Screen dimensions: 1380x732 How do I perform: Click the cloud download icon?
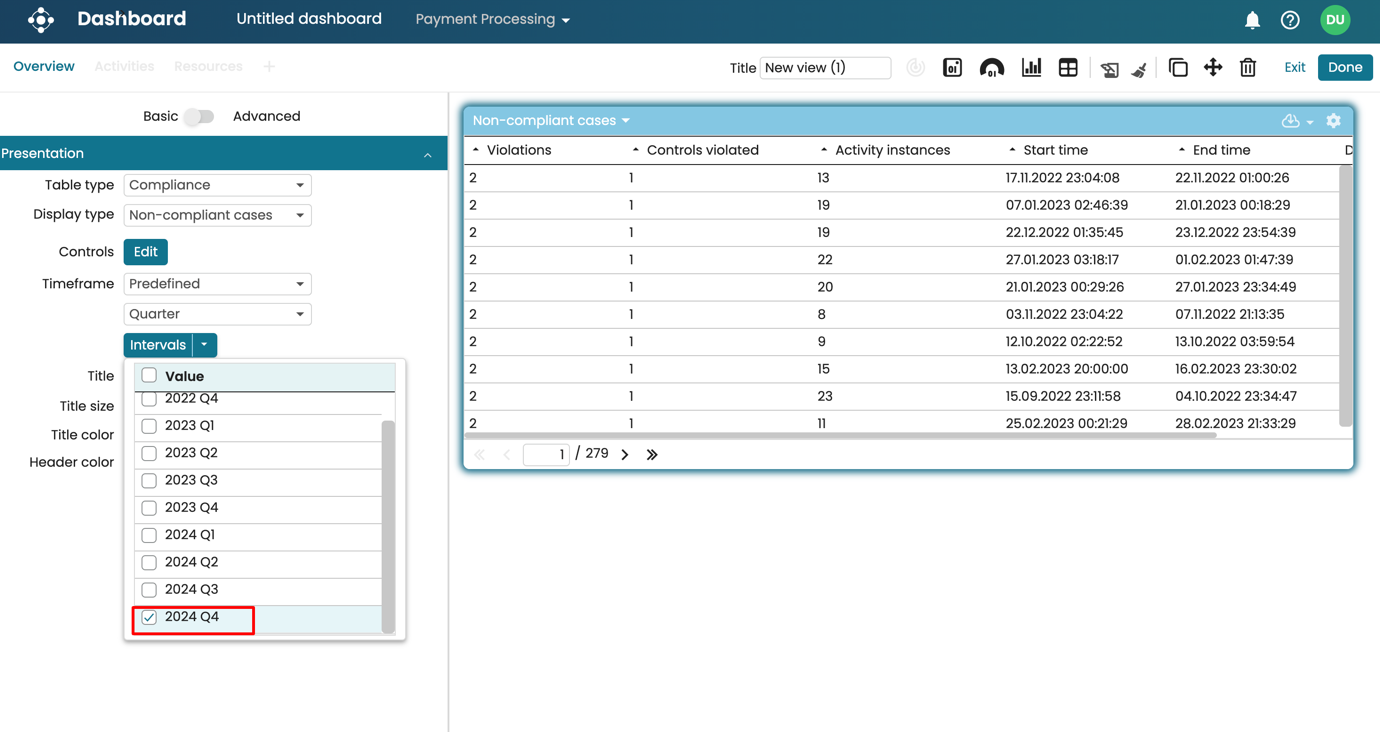[x=1291, y=121]
